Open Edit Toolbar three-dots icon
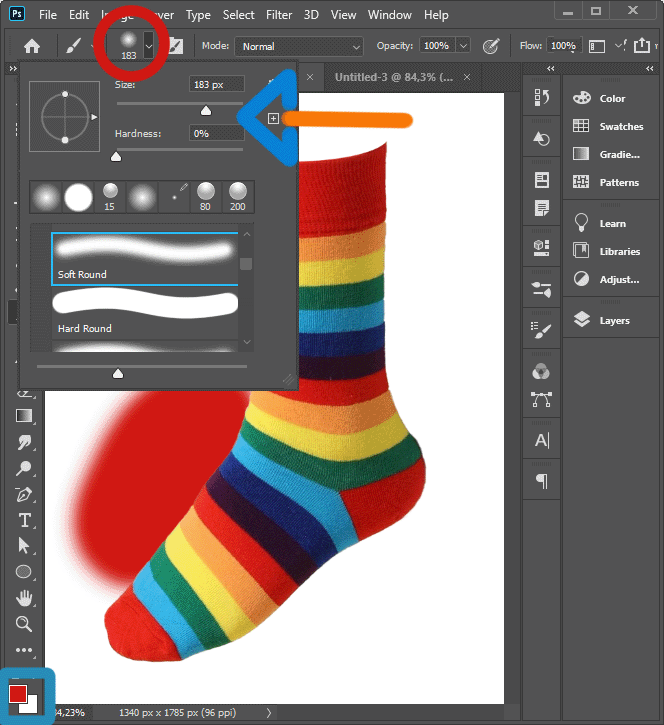The image size is (664, 725). pyautogui.click(x=24, y=650)
